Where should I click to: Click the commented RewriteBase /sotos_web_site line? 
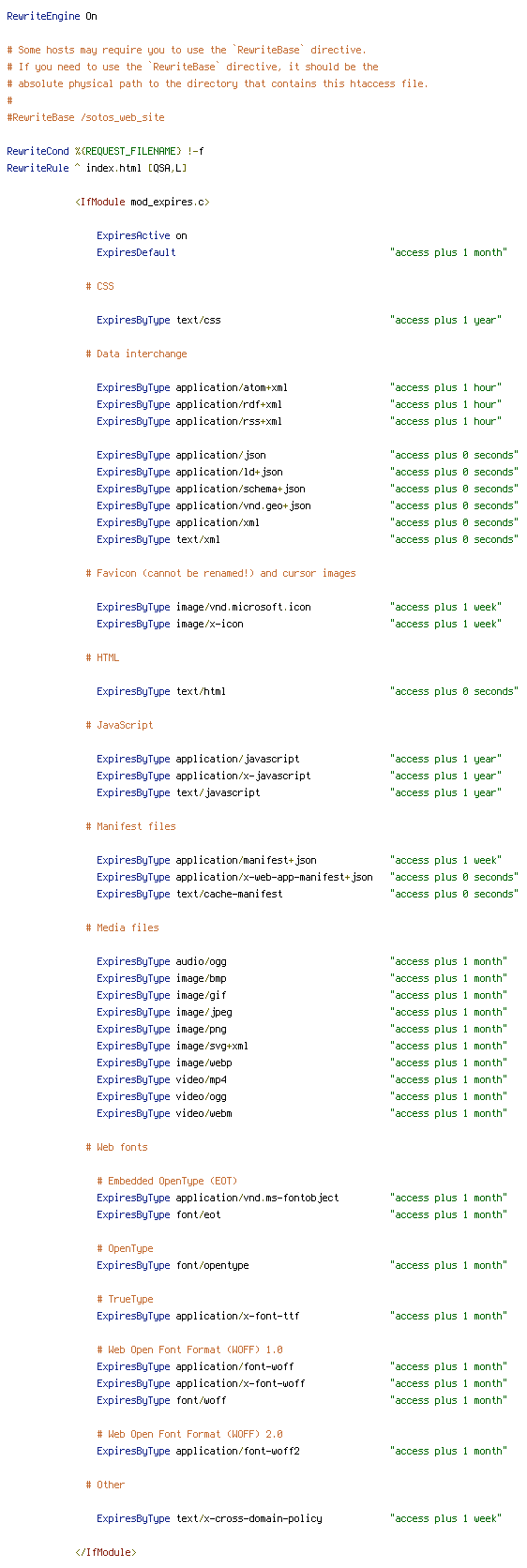tap(85, 117)
